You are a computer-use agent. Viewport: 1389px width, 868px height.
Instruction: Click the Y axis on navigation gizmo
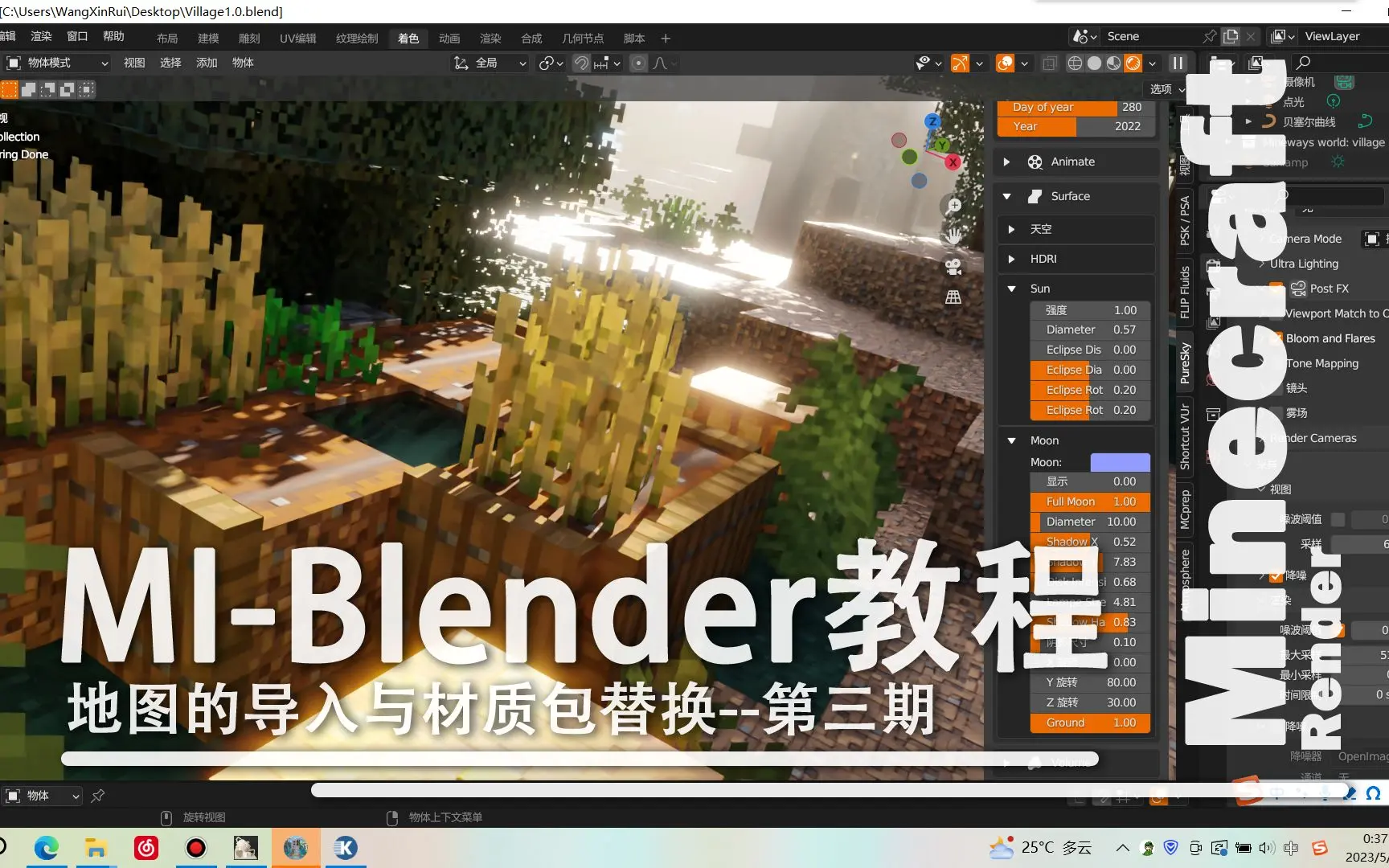click(x=941, y=145)
